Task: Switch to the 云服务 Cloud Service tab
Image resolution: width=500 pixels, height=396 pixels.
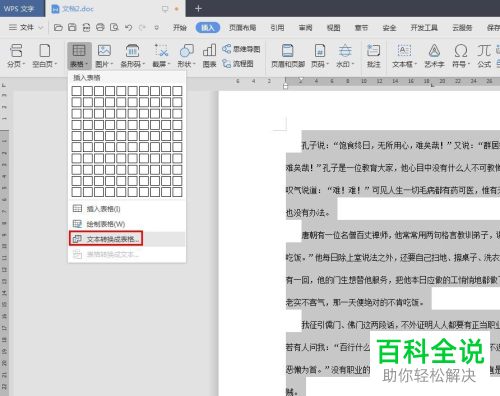Action: click(x=462, y=28)
